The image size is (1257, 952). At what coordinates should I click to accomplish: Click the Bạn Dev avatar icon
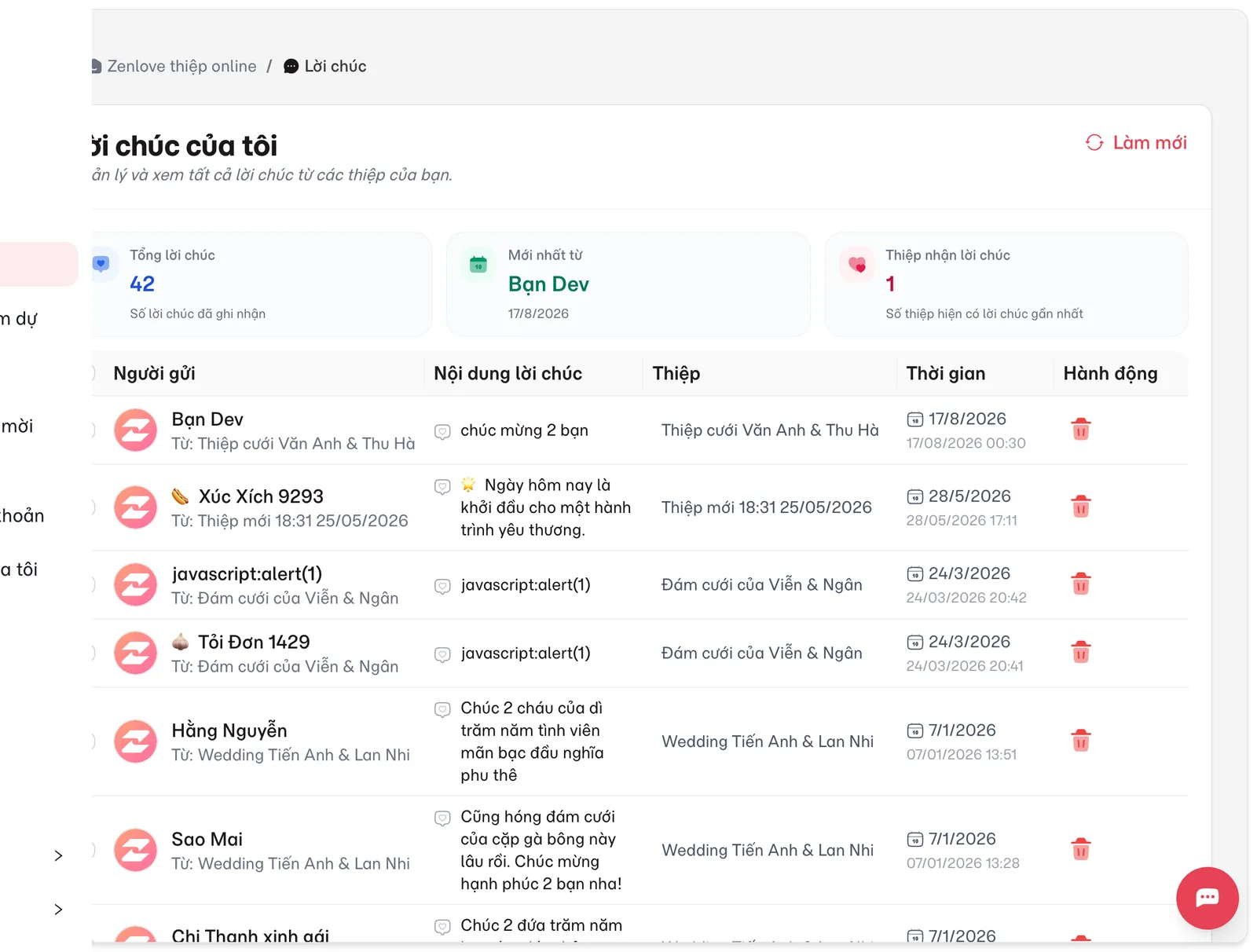tap(135, 430)
